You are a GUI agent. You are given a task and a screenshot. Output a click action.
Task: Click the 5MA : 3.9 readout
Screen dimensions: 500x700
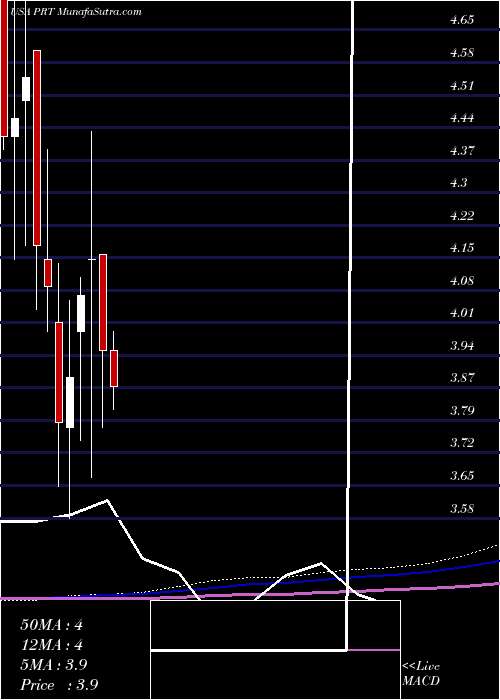point(54,665)
